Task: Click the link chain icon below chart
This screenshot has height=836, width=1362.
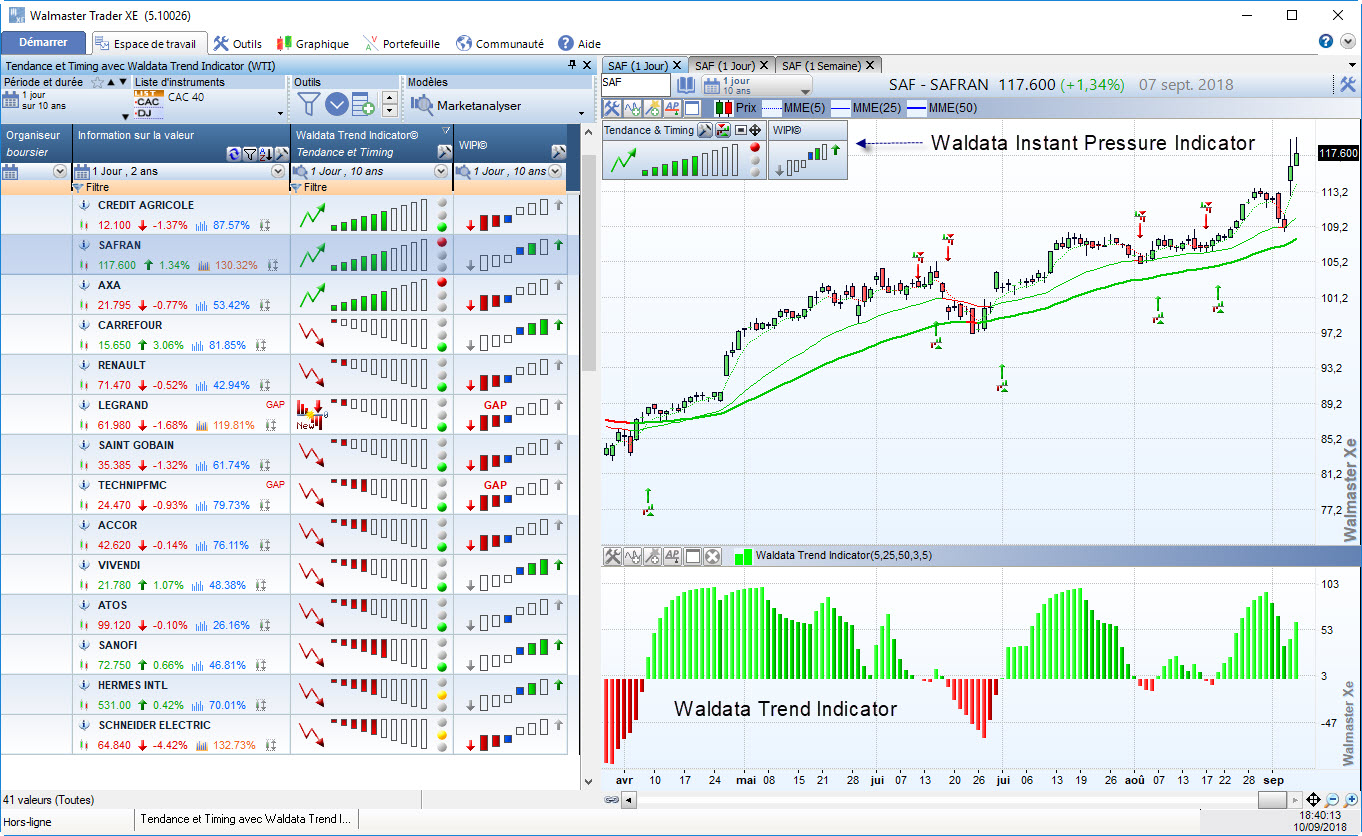Action: coord(611,800)
